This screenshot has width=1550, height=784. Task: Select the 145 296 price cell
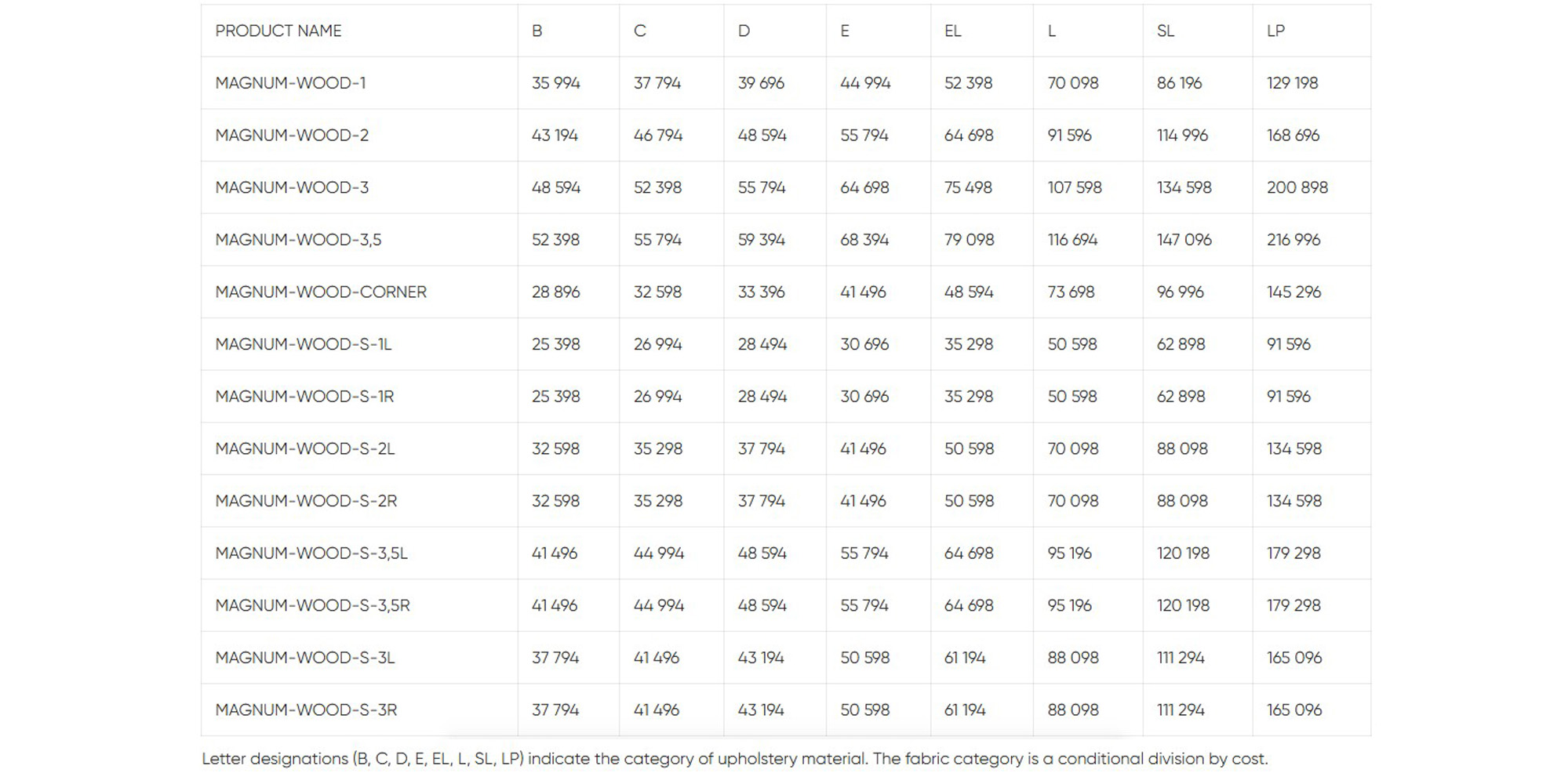coord(1293,292)
